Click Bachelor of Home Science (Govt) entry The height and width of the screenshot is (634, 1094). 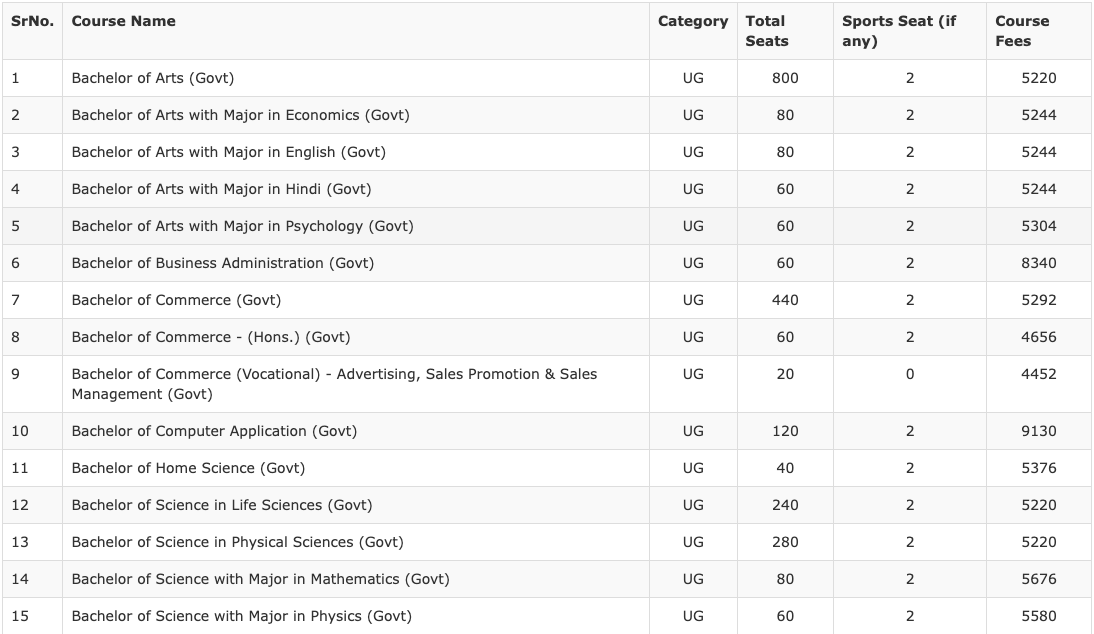pyautogui.click(x=188, y=468)
